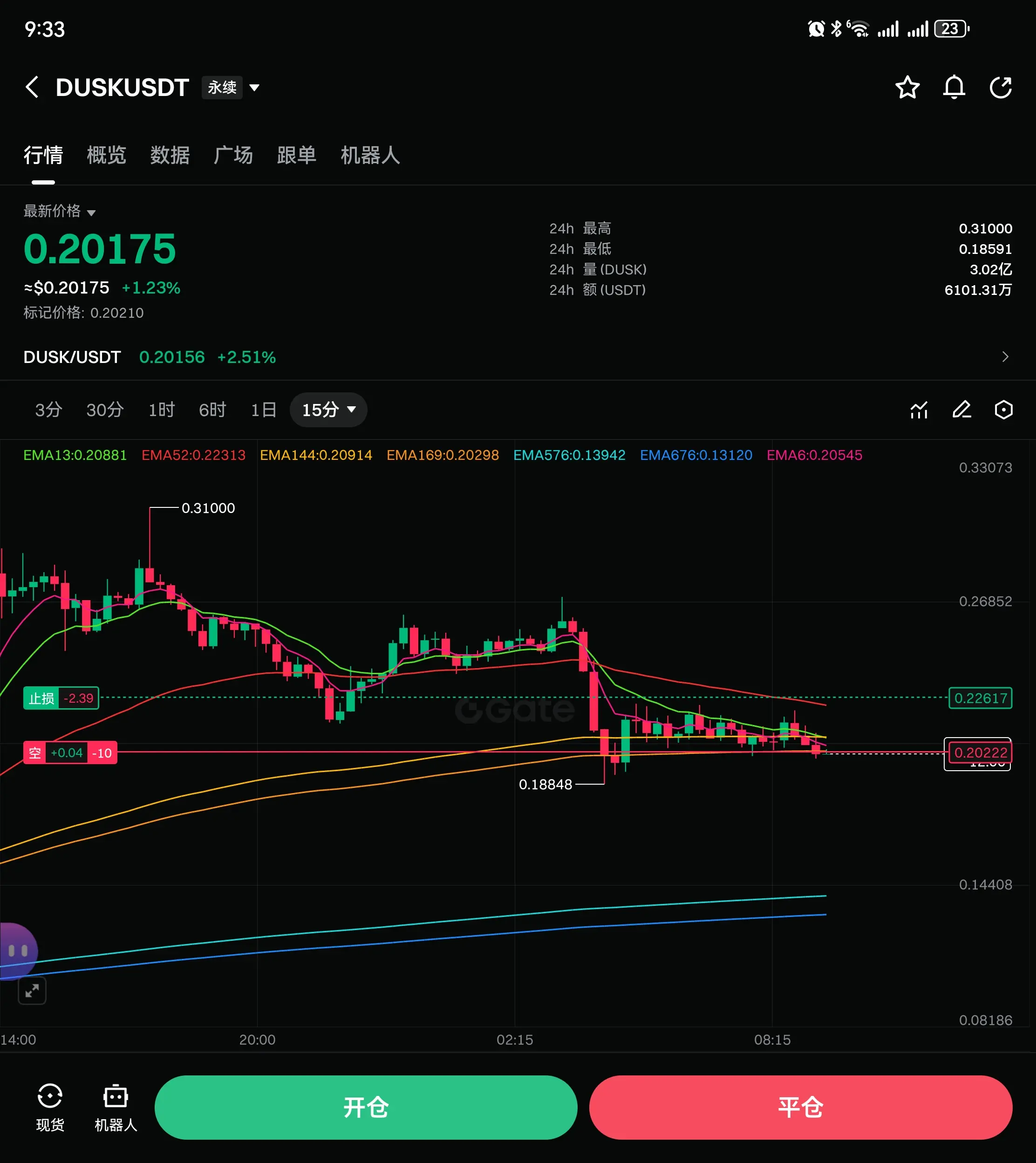Open chart indicators icon
This screenshot has width=1036, height=1163.
point(919,410)
